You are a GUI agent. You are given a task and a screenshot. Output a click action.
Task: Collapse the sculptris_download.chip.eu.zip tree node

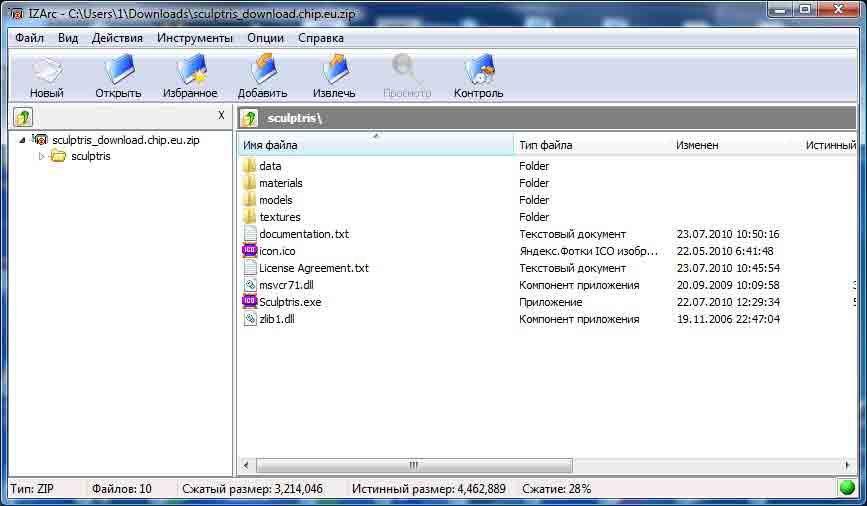(x=22, y=140)
